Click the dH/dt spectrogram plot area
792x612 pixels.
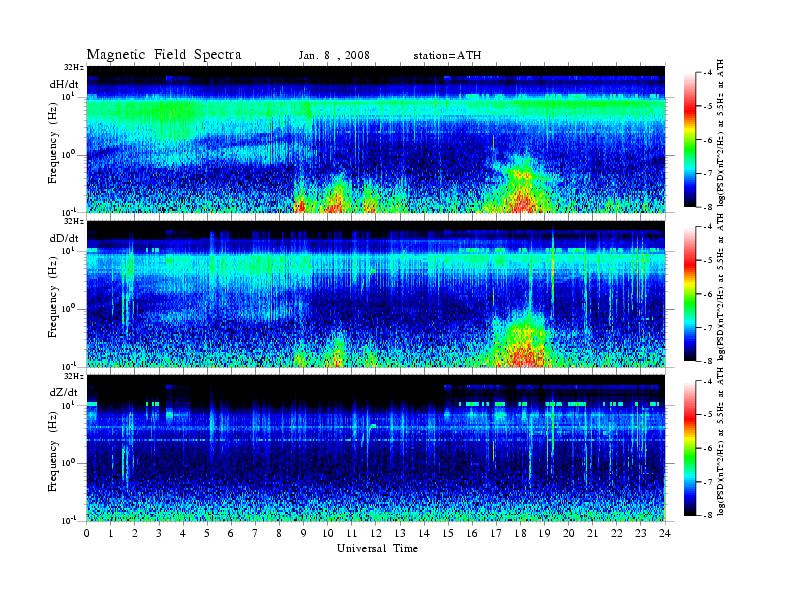click(x=376, y=139)
